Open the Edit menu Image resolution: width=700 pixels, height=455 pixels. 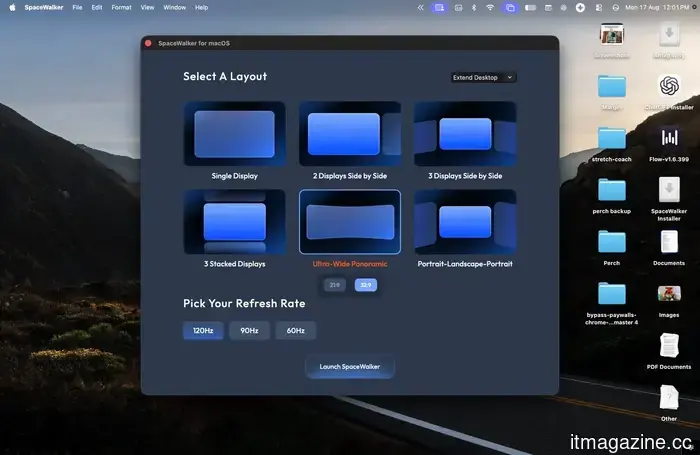[97, 7]
